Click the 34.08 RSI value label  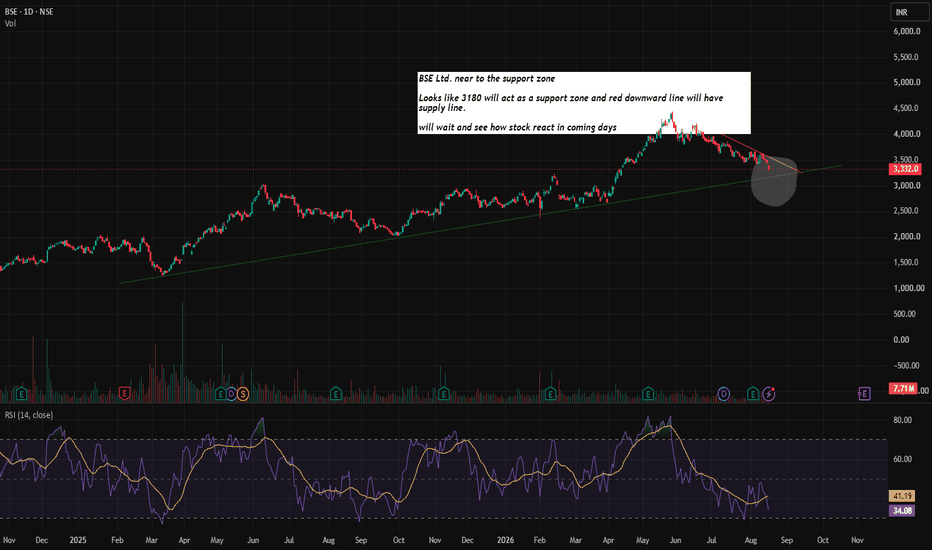point(902,511)
